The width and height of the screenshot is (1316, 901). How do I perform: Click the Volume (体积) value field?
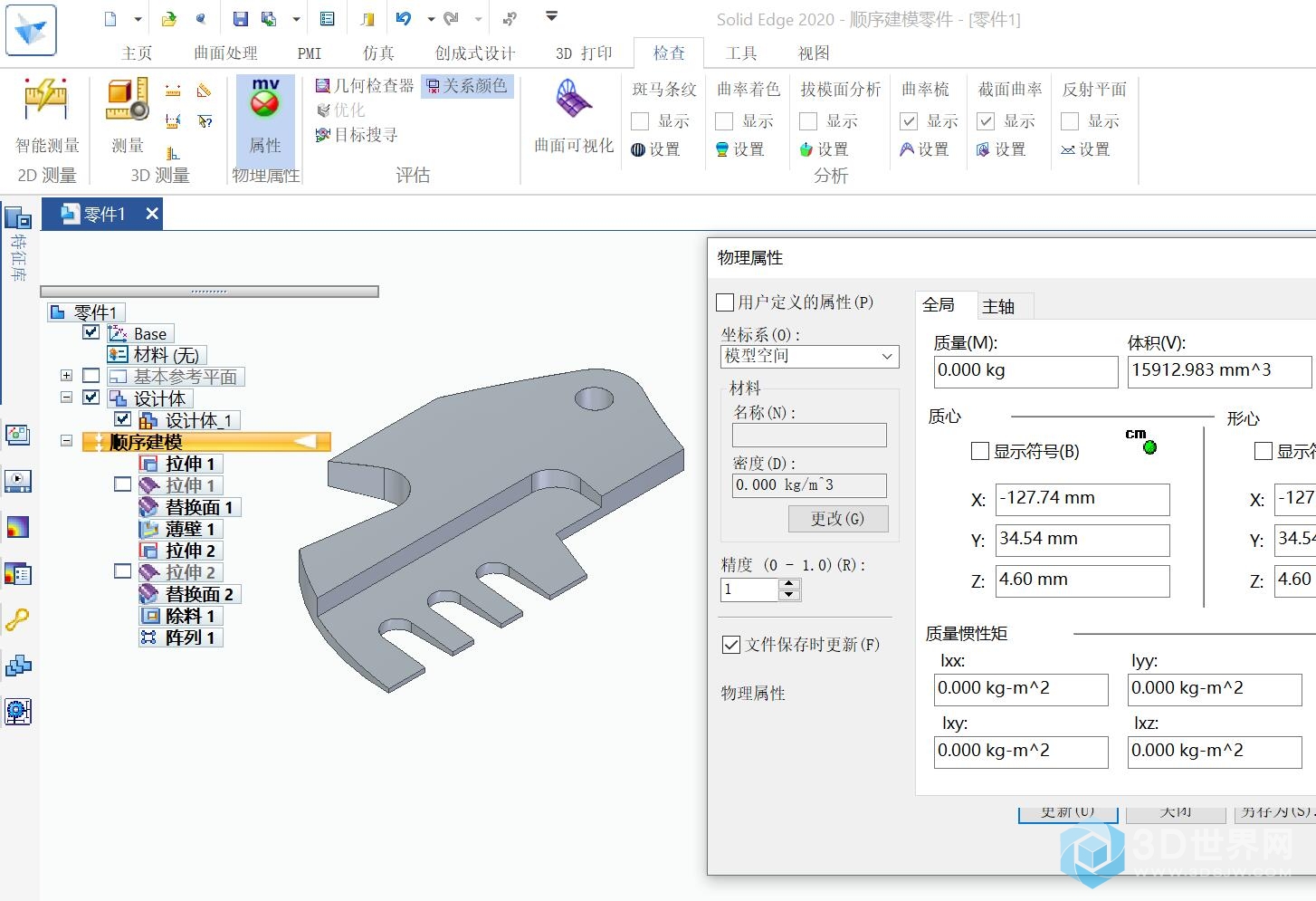pos(1218,371)
